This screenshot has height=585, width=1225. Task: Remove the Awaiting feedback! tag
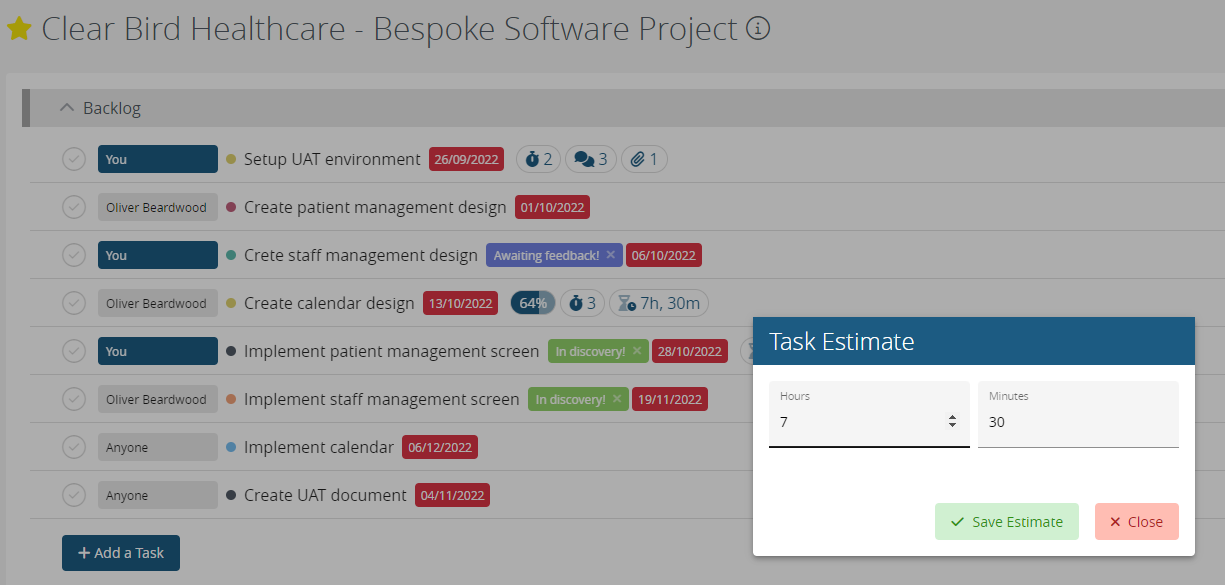[x=610, y=255]
